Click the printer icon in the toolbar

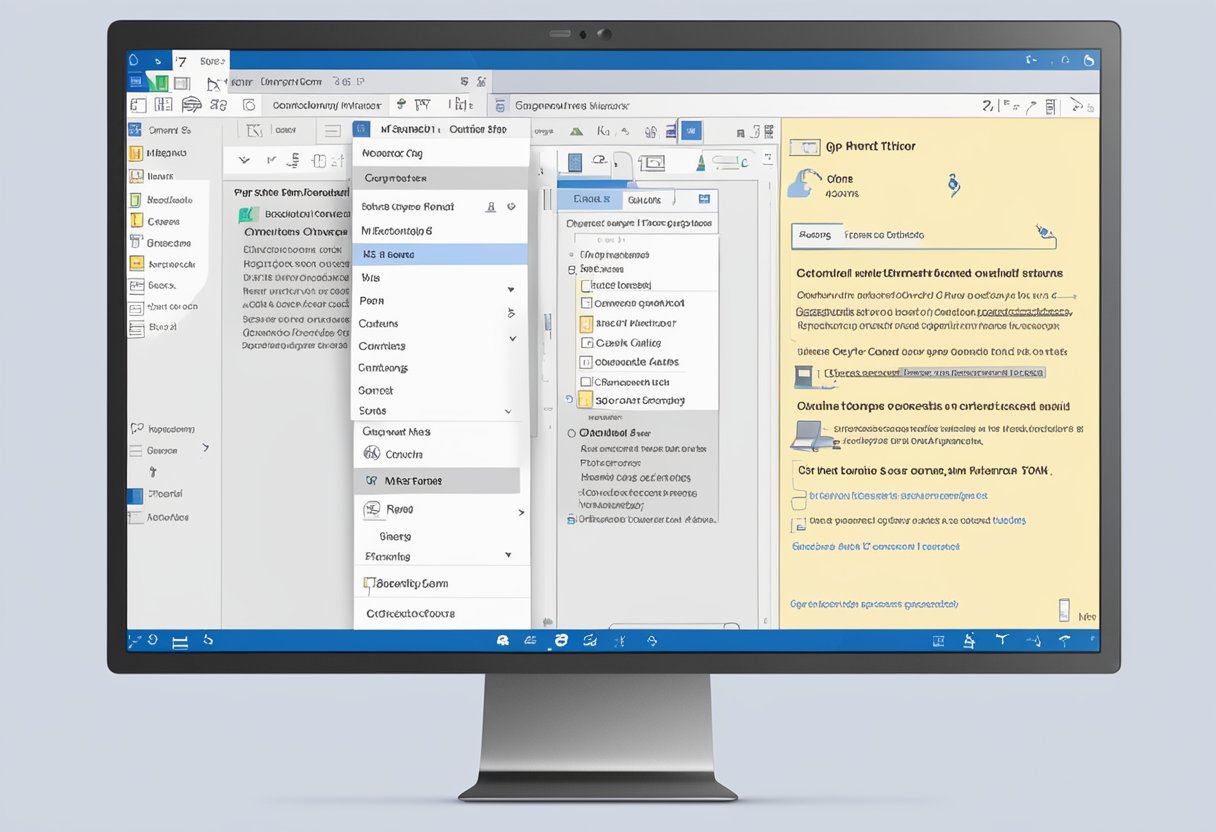pos(190,104)
